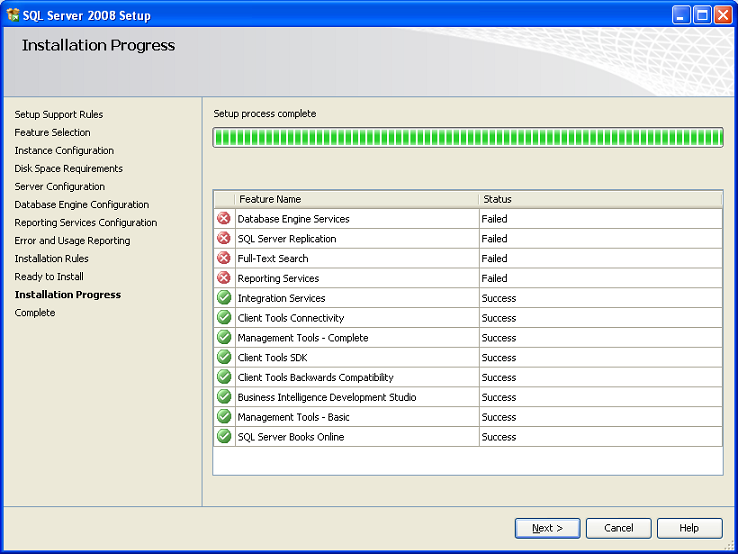Click Failed status of Database Engine Services
Image resolution: width=738 pixels, height=554 pixels.
pyautogui.click(x=494, y=219)
